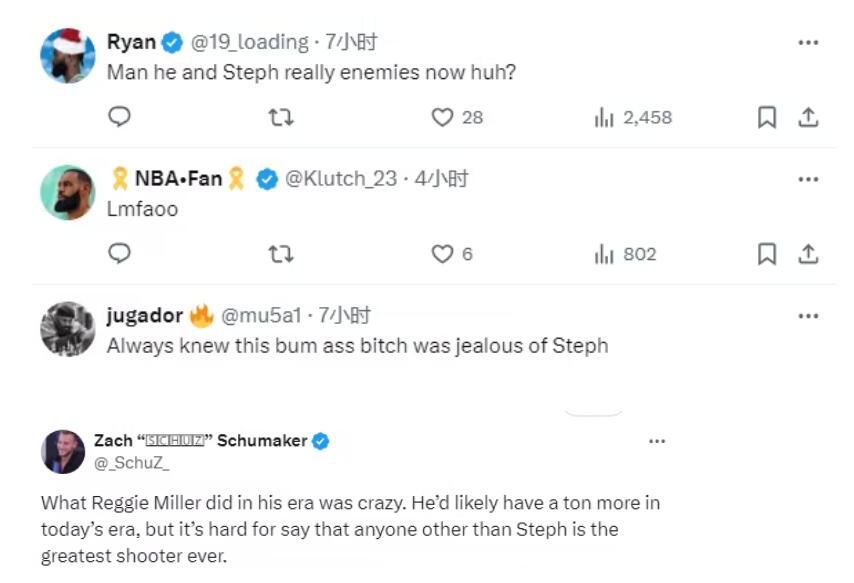Reply to Ryan's tweet
The width and height of the screenshot is (854, 583).
click(x=119, y=117)
